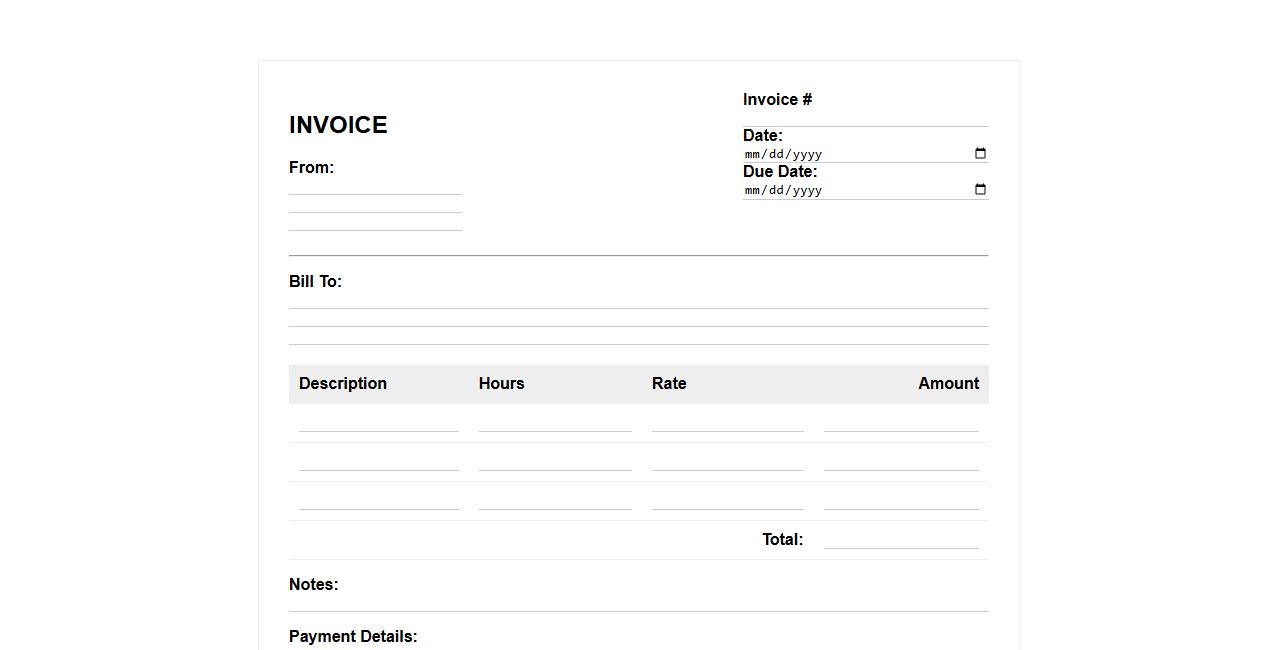Click the Invoice # input field
The height and width of the screenshot is (650, 1278).
click(865, 118)
